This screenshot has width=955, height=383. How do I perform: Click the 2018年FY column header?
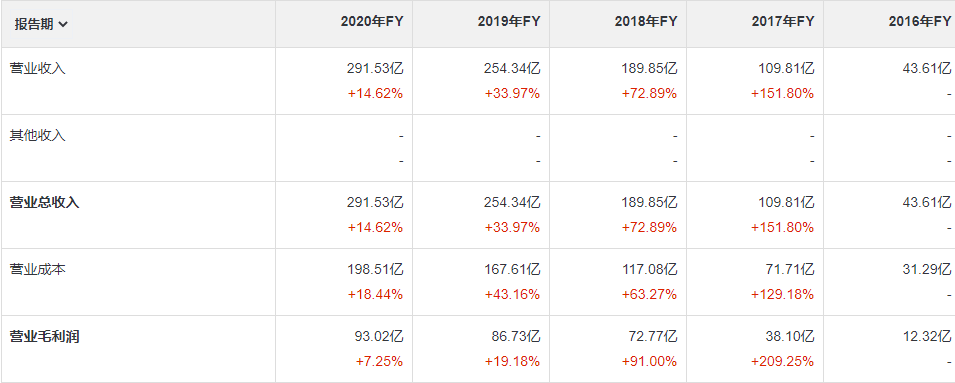point(646,21)
